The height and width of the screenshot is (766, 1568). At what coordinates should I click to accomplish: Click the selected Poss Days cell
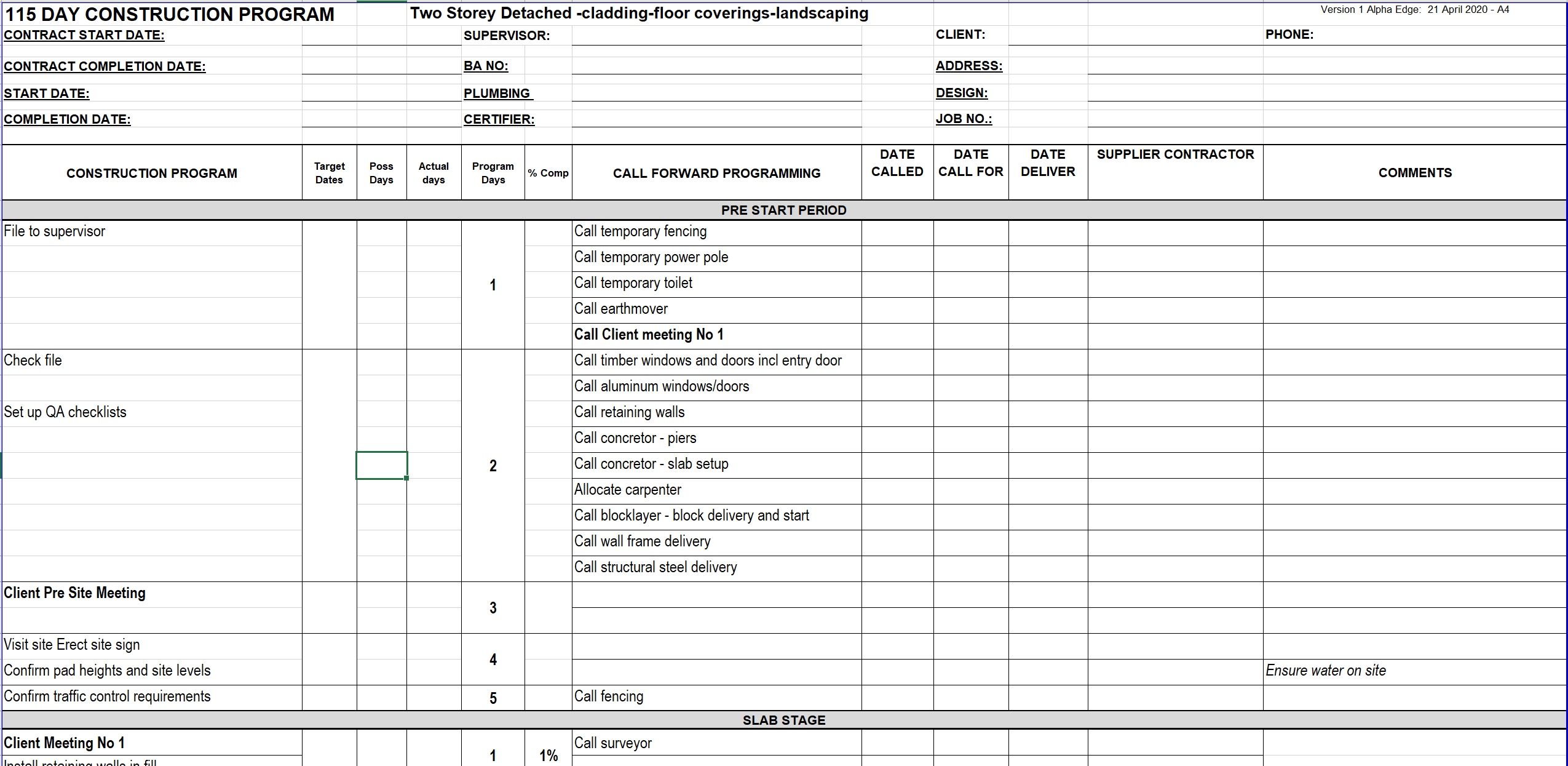click(381, 465)
